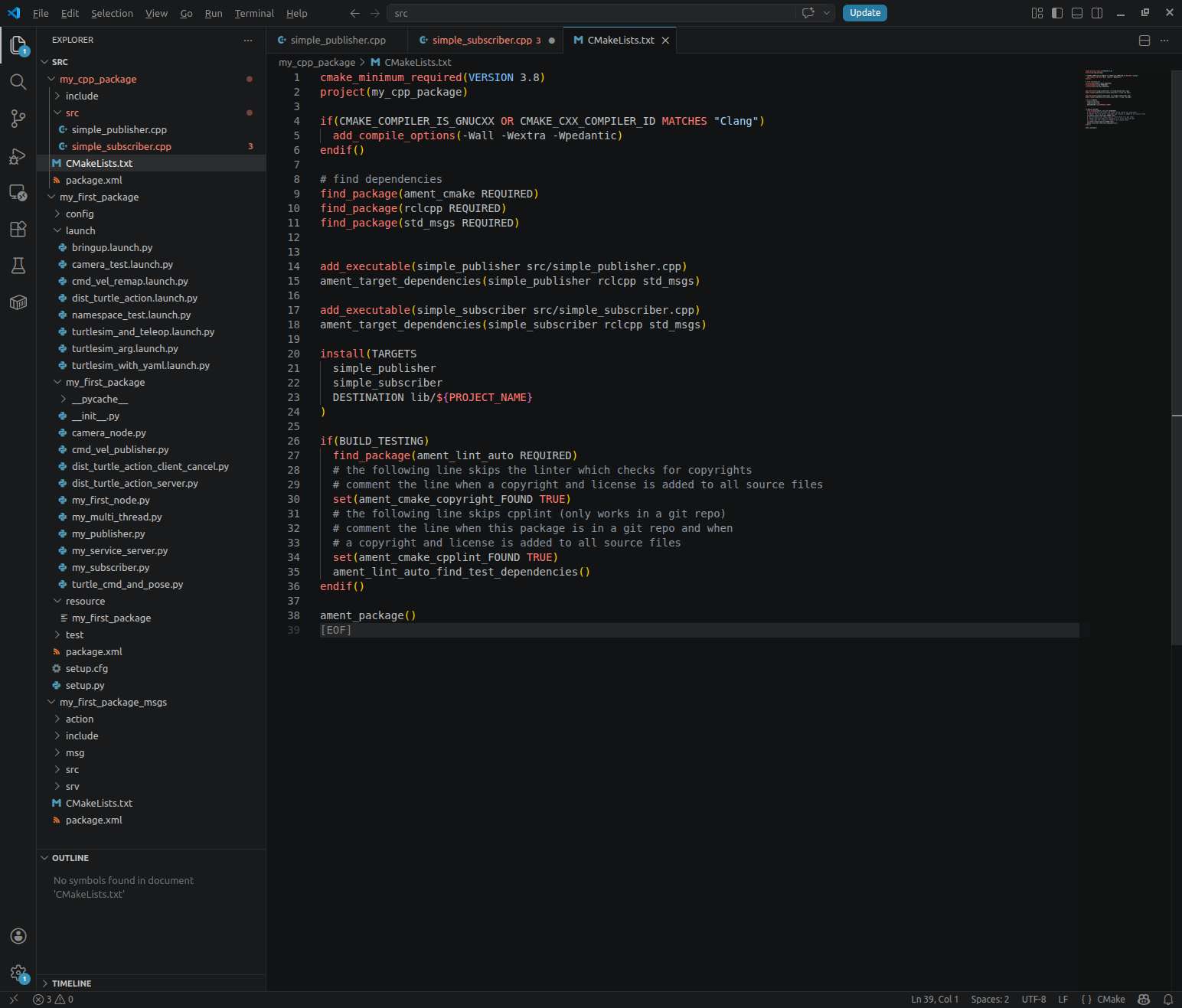1182x1008 pixels.
Task: Click my_cpp_package in breadcrumb
Action: coord(317,62)
